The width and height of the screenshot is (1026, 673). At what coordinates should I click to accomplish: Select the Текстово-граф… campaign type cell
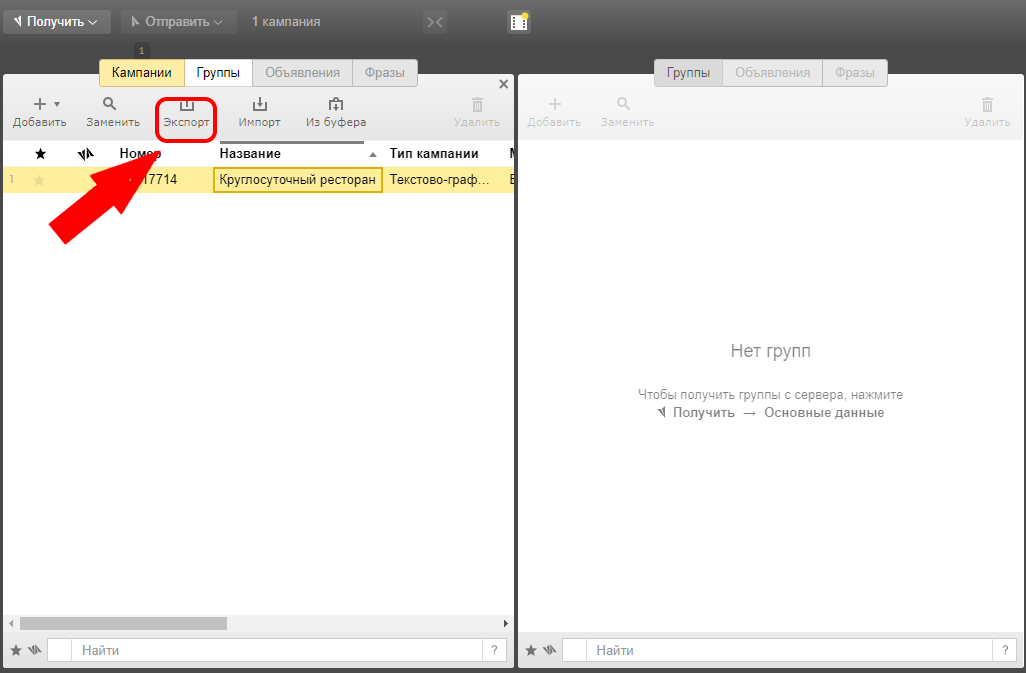point(439,180)
